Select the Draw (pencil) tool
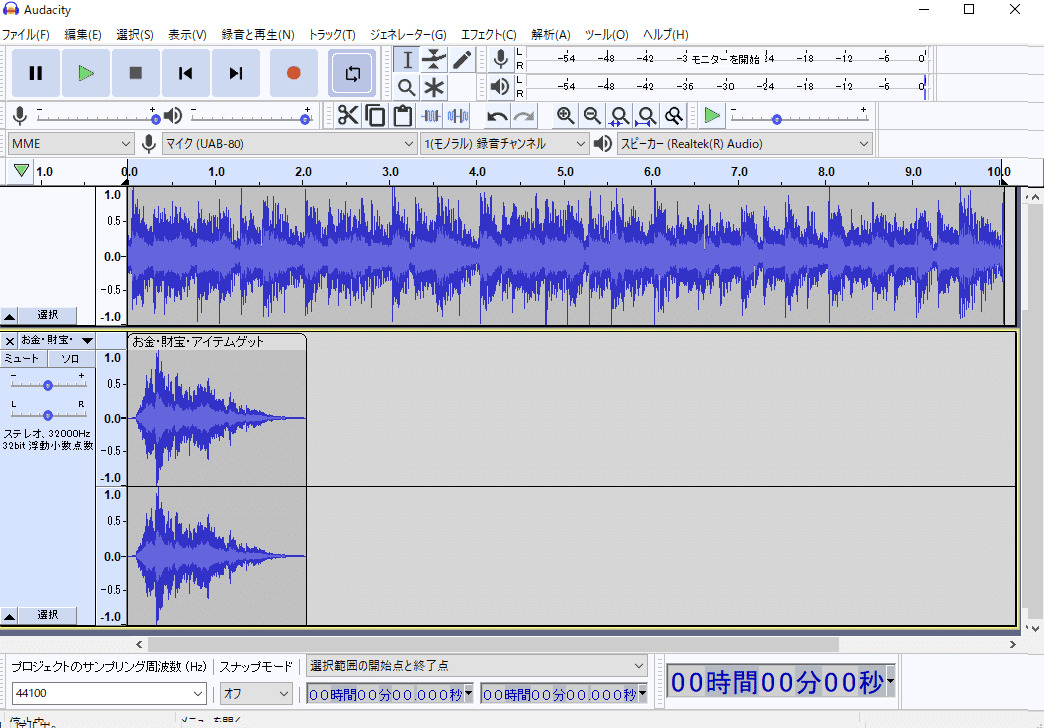This screenshot has width=1044, height=728. tap(461, 60)
